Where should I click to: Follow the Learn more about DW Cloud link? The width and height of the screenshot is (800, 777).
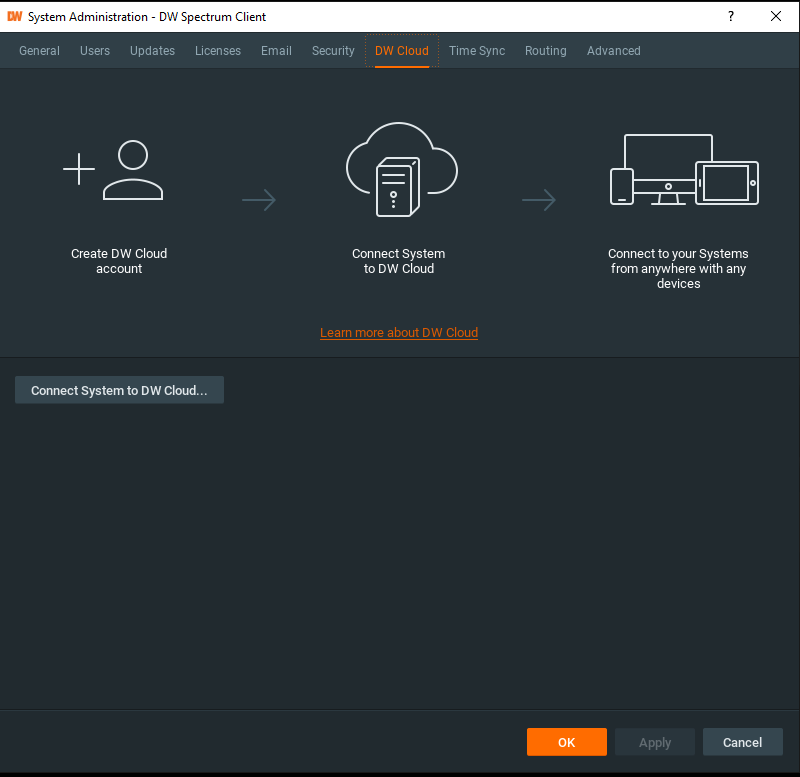399,332
